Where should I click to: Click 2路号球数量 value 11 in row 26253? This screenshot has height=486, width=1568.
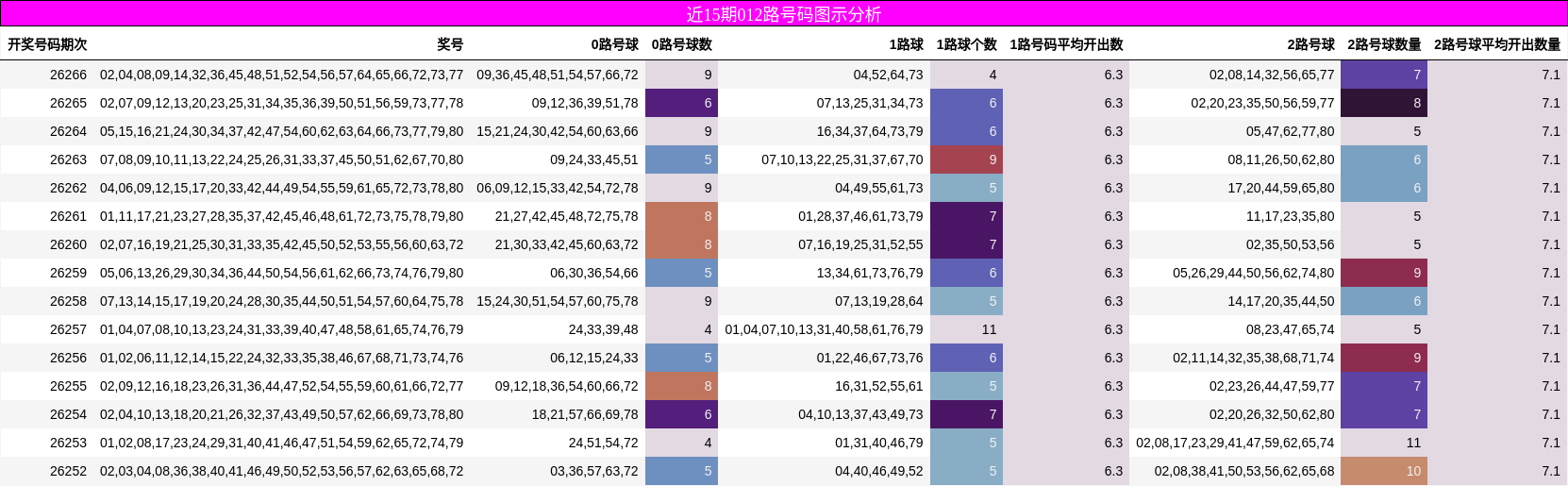coord(1413,443)
